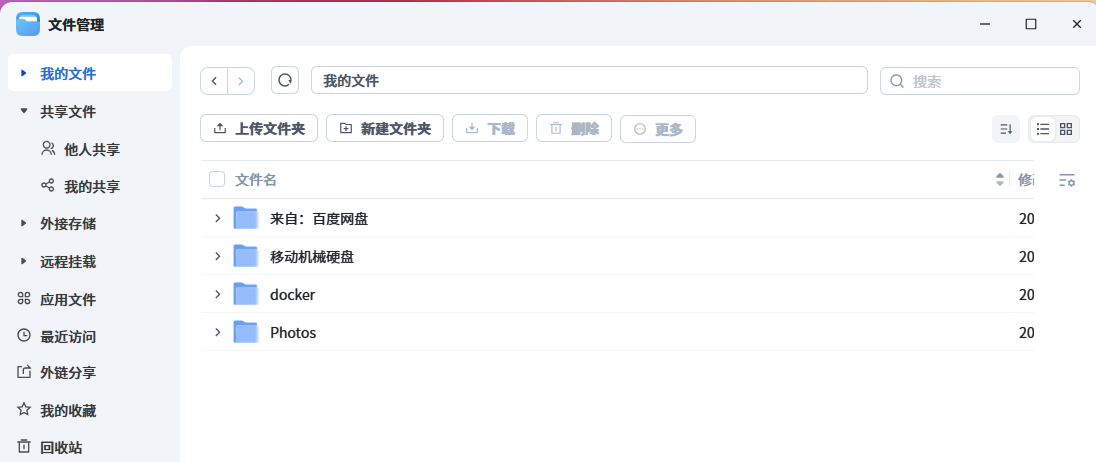Click the 应用文件 grid icon
The width and height of the screenshot is (1096, 462).
tap(24, 299)
